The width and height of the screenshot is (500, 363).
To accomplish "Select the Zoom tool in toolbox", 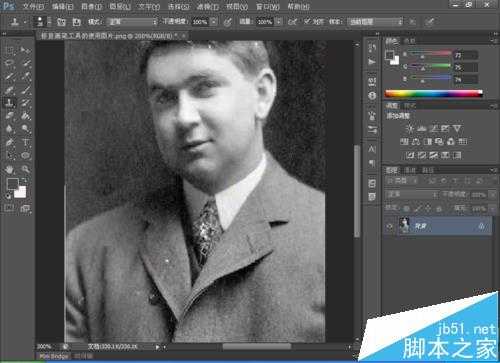I will click(x=26, y=169).
